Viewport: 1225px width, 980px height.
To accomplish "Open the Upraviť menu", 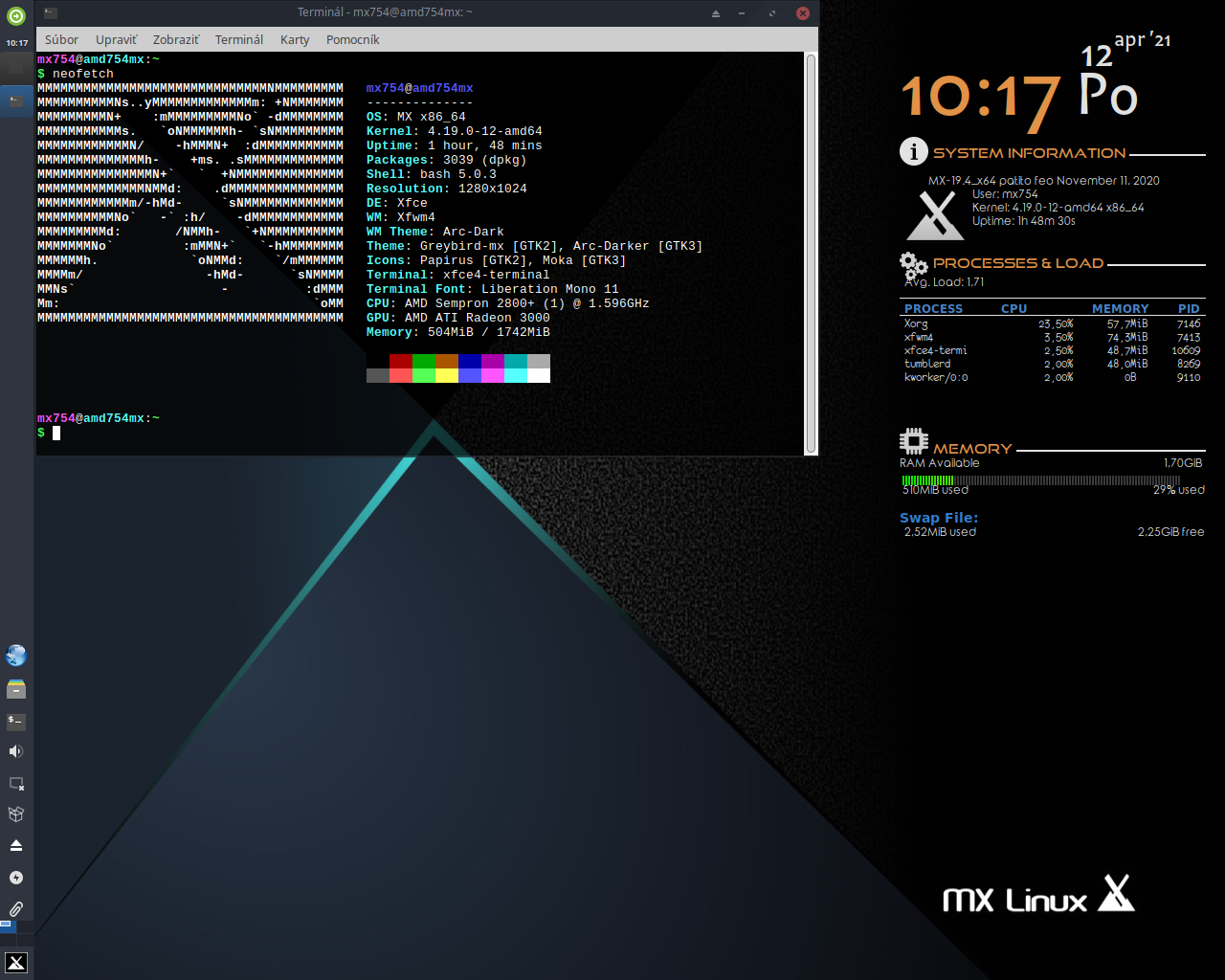I will pos(116,39).
